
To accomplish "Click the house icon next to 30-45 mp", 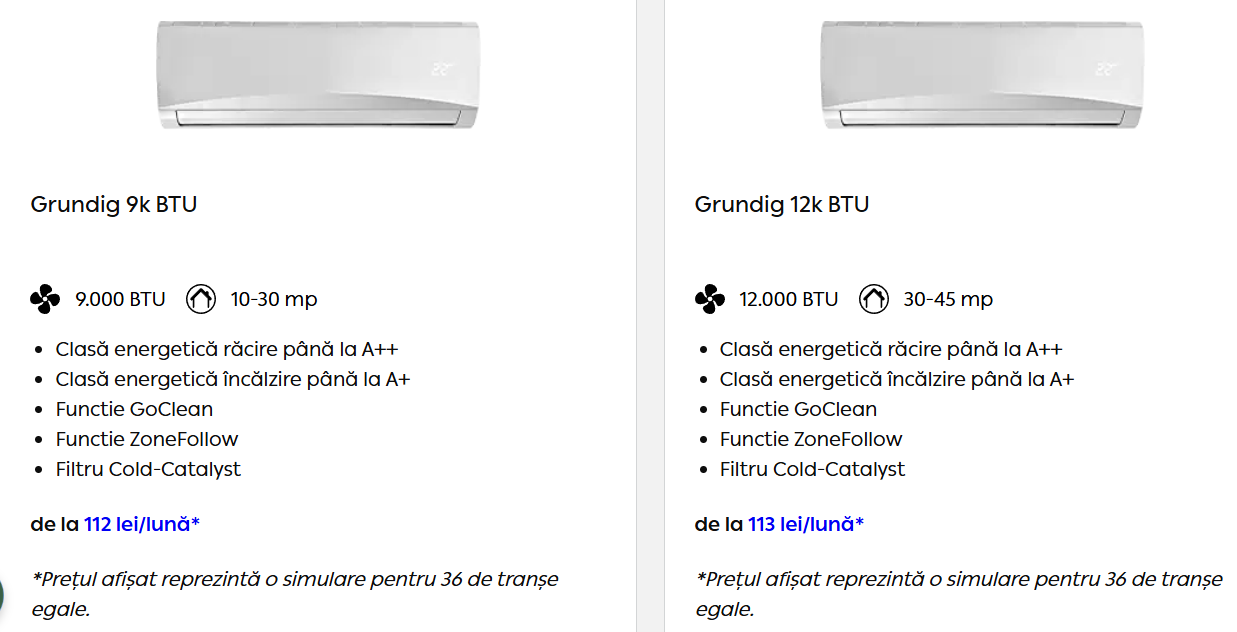I will pyautogui.click(x=874, y=299).
